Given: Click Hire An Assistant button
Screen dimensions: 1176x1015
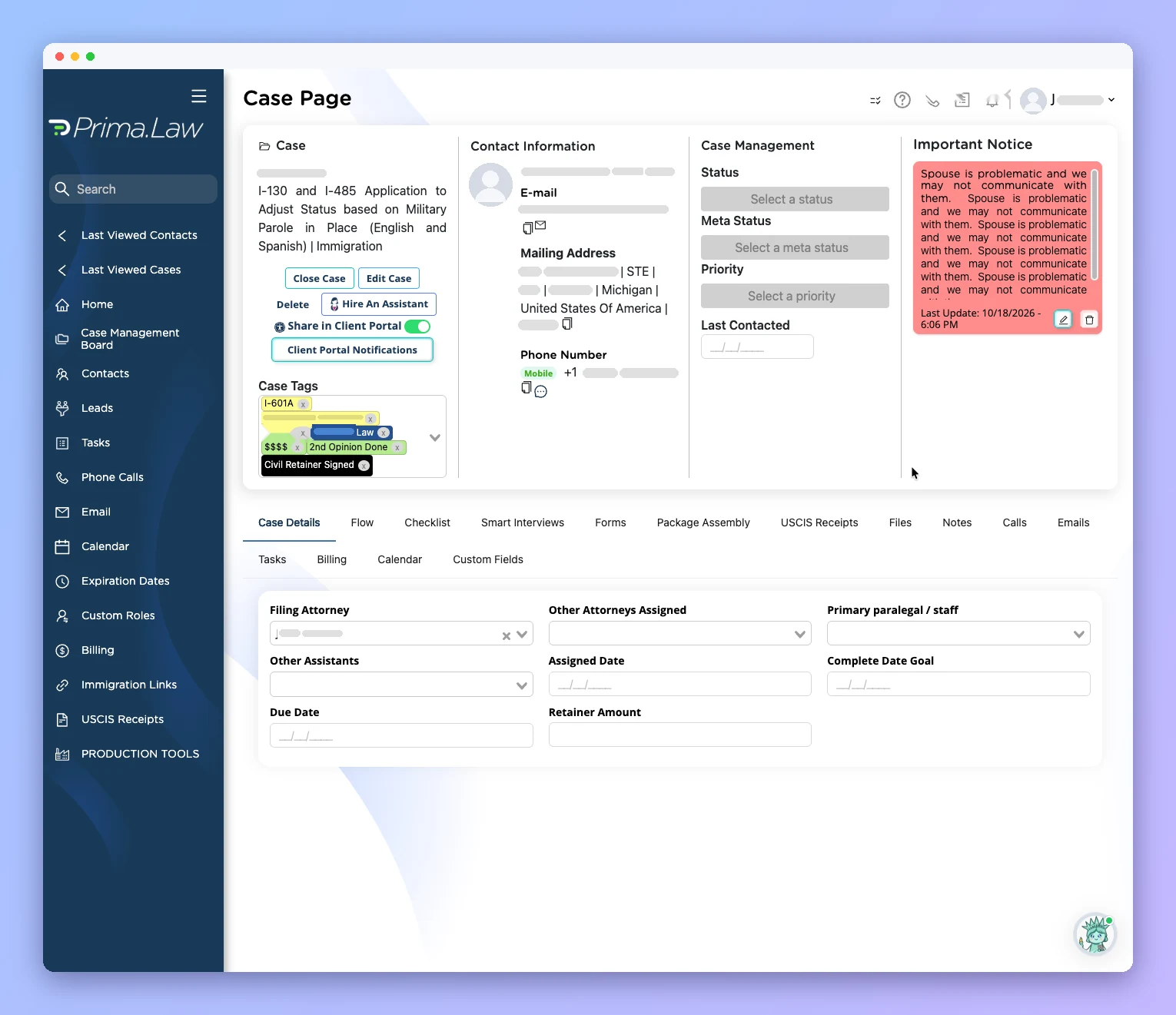Looking at the screenshot, I should click(x=379, y=304).
